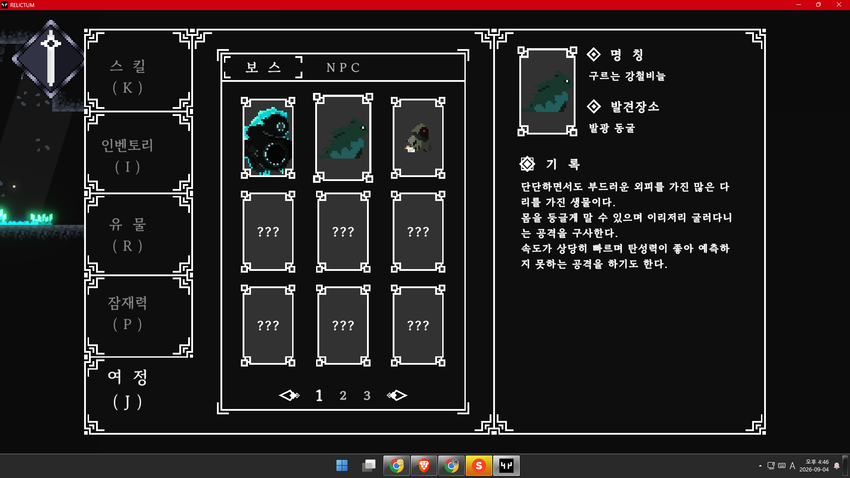Click first locked ??? card in middle row
This screenshot has height=478, width=850.
pyautogui.click(x=268, y=232)
